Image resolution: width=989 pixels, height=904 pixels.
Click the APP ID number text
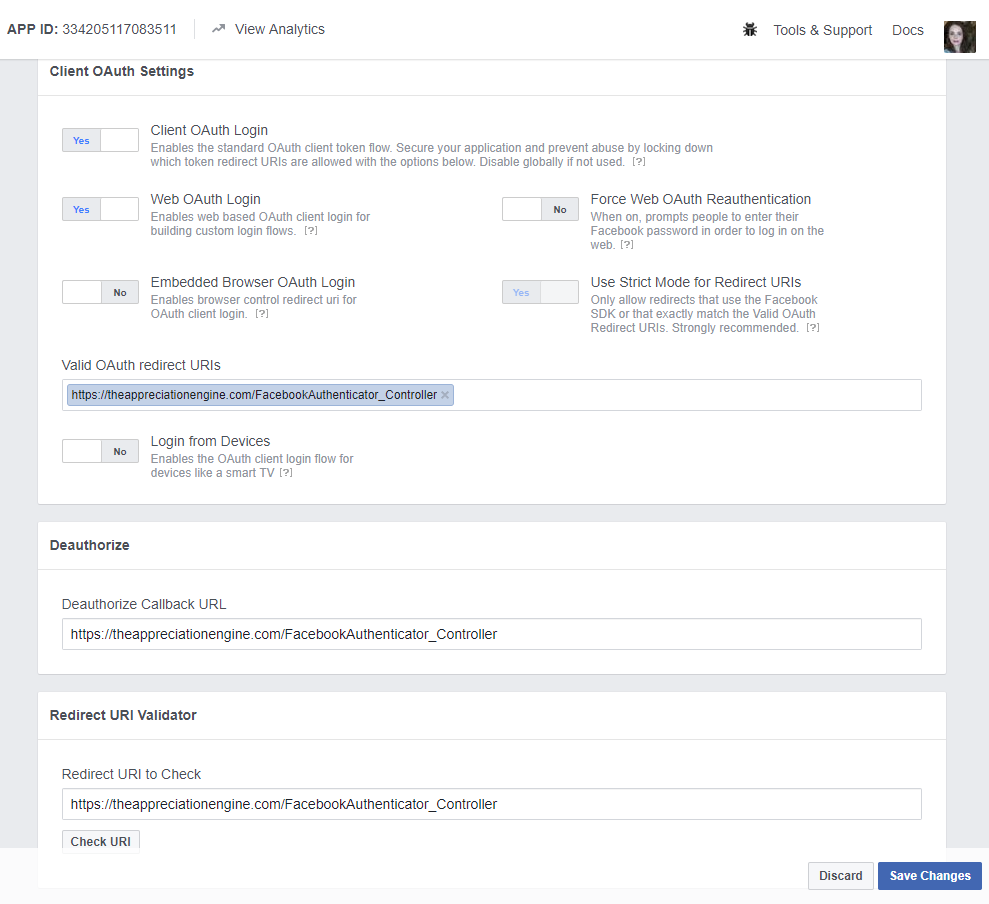pos(119,30)
